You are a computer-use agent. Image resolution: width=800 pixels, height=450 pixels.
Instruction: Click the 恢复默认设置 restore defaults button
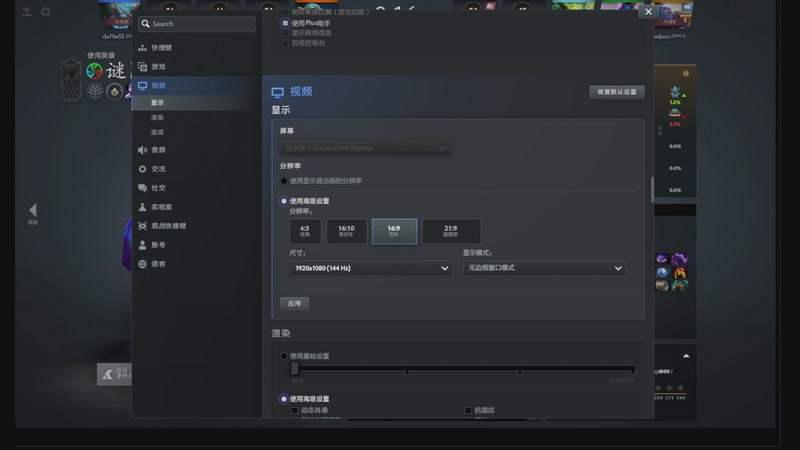pos(617,92)
